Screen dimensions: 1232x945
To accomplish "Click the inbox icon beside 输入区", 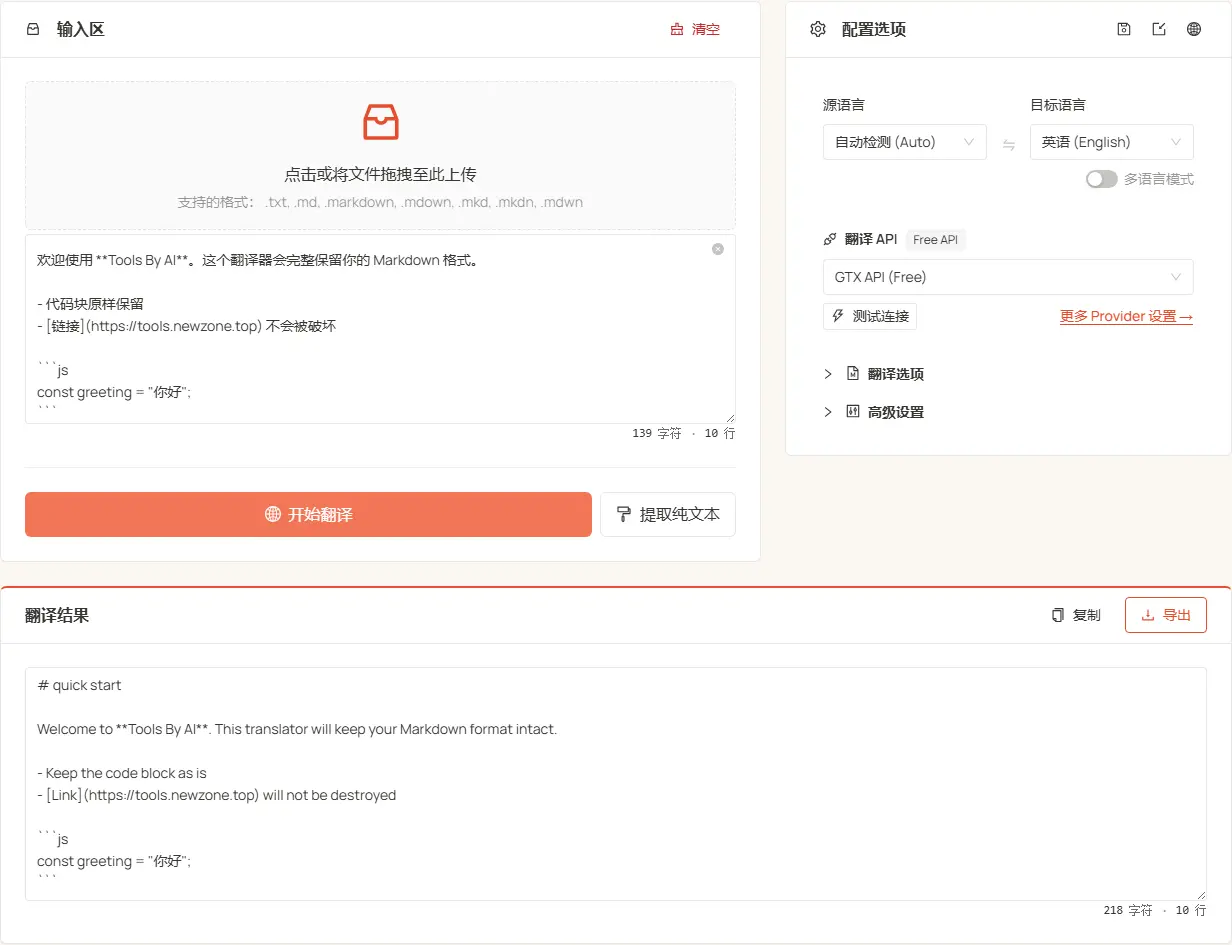I will (x=33, y=29).
